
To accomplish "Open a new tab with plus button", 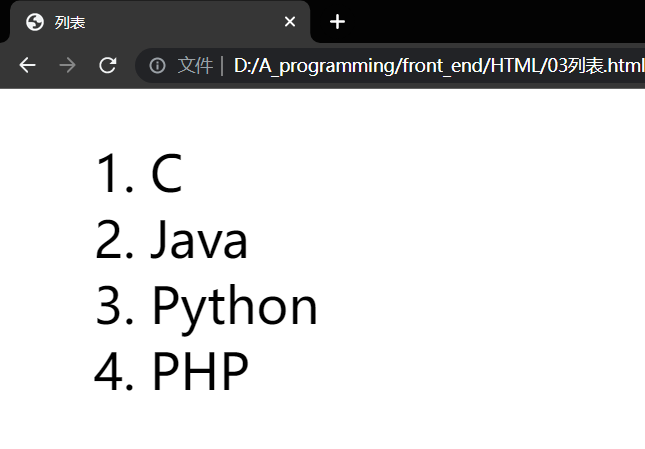I will (337, 22).
